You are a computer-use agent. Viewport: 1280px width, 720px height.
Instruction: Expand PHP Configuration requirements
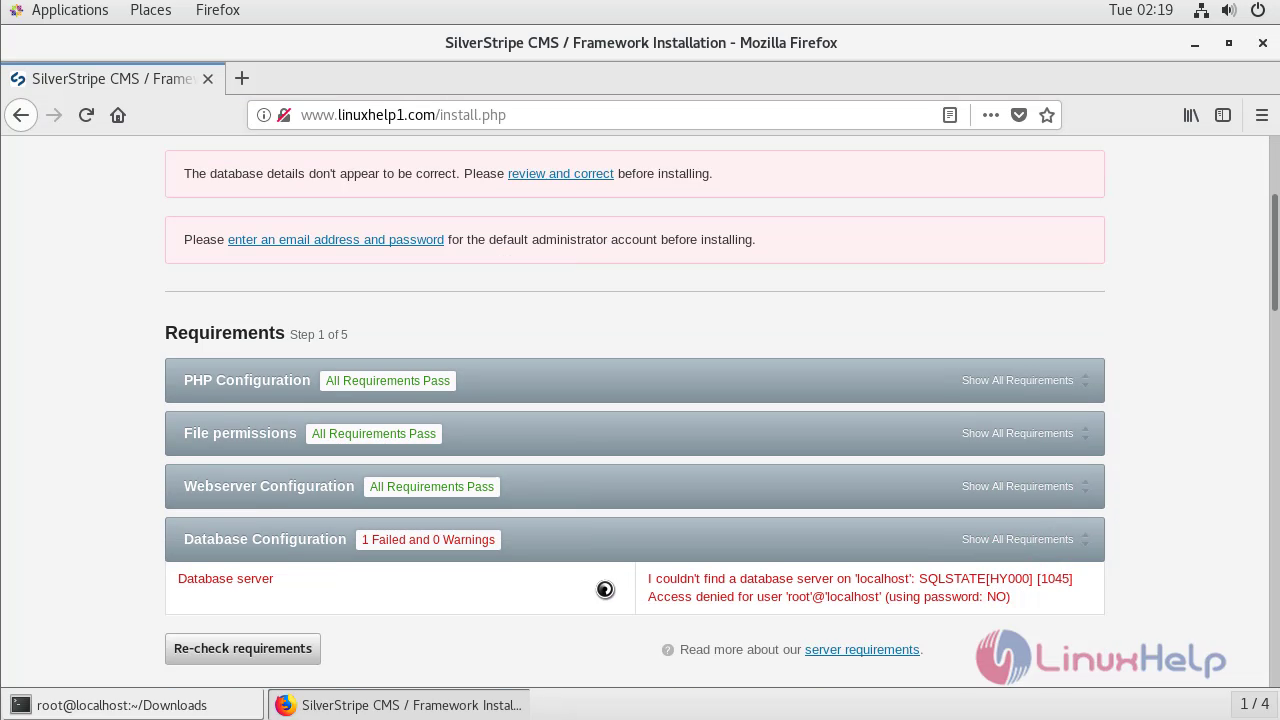coord(1025,380)
